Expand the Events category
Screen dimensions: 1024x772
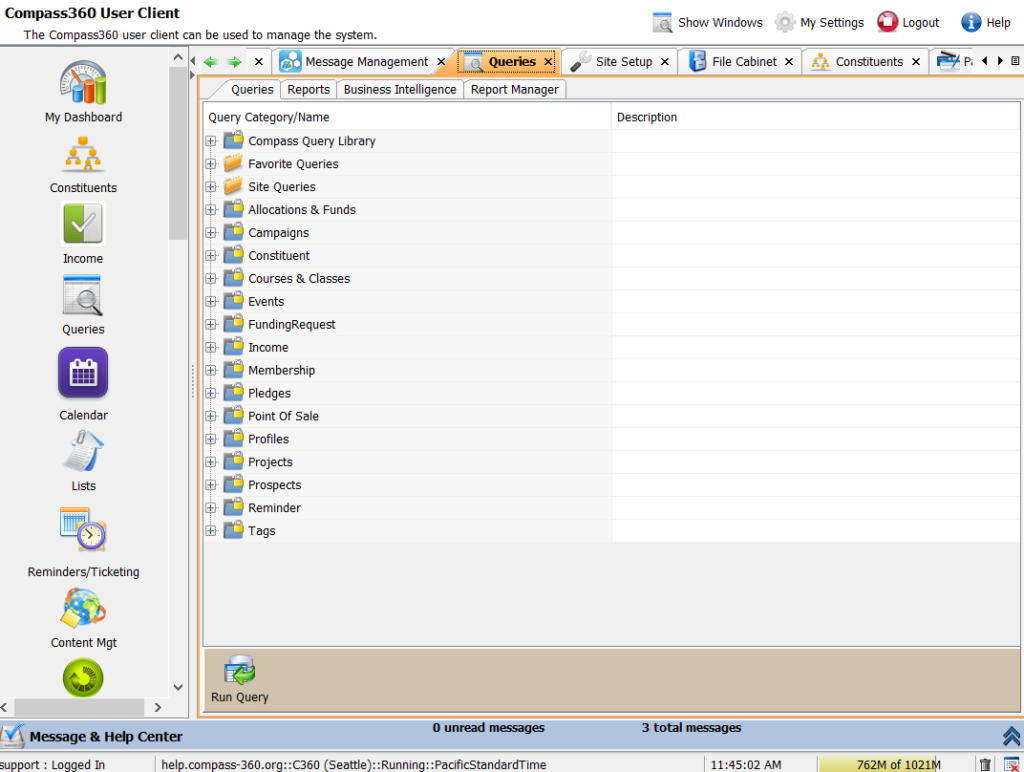211,301
